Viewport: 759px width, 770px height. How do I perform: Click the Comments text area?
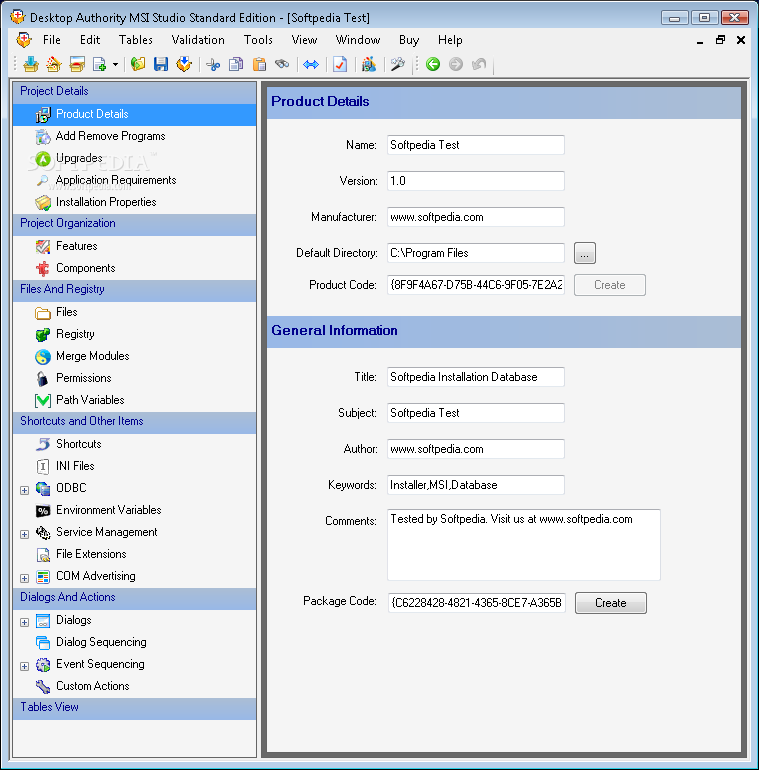pos(524,545)
